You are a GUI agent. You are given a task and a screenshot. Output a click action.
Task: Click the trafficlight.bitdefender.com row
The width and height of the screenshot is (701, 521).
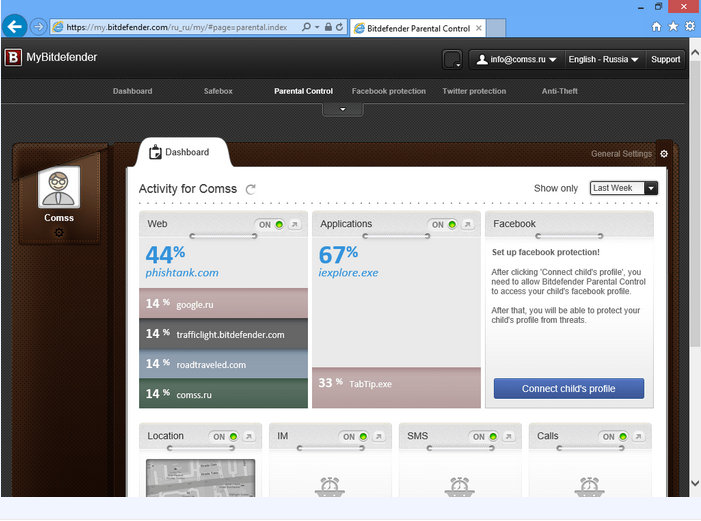[x=224, y=334]
